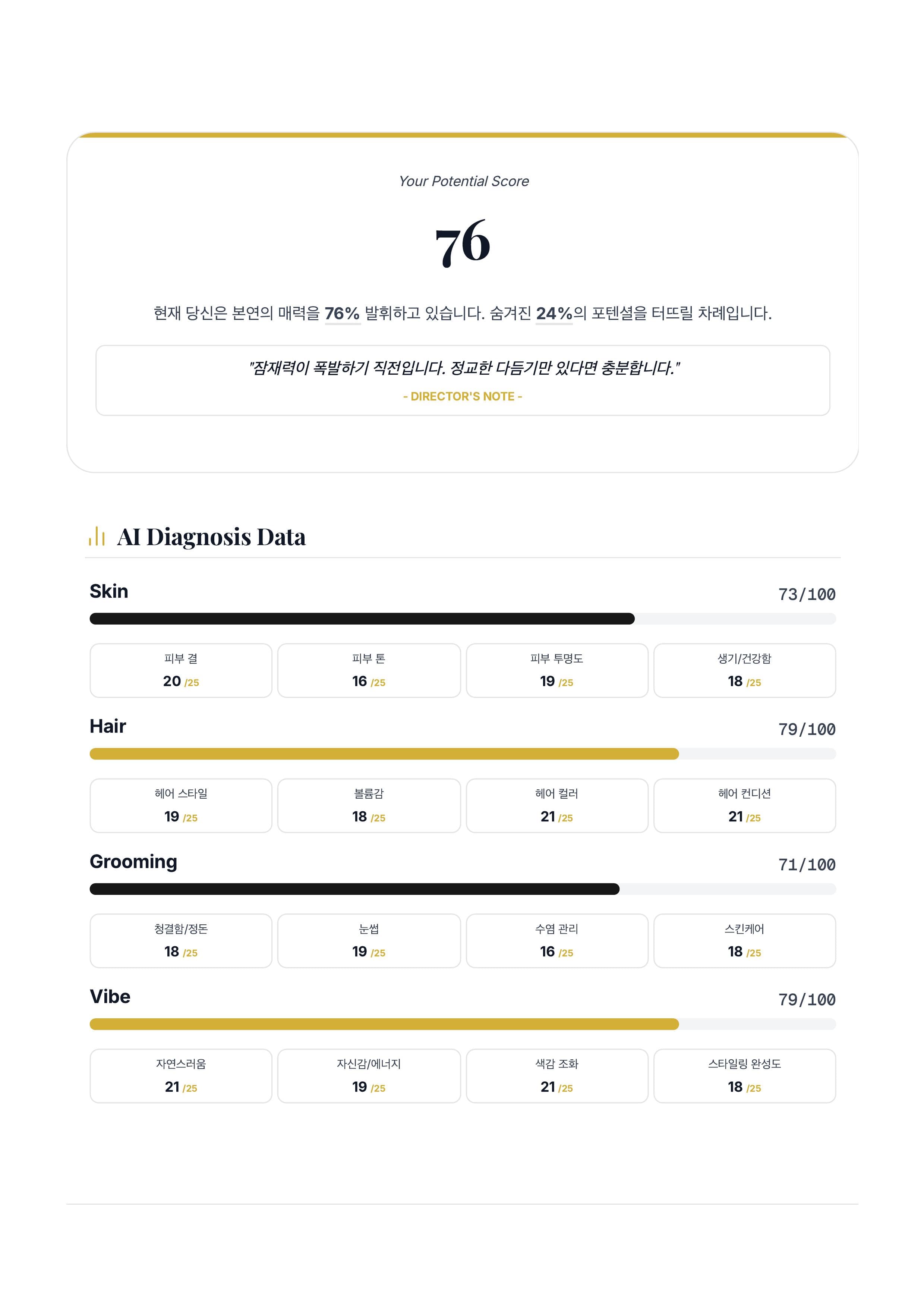Screen dimensions: 924x1308
Task: Click the 수염 관리 score card
Action: [x=557, y=941]
